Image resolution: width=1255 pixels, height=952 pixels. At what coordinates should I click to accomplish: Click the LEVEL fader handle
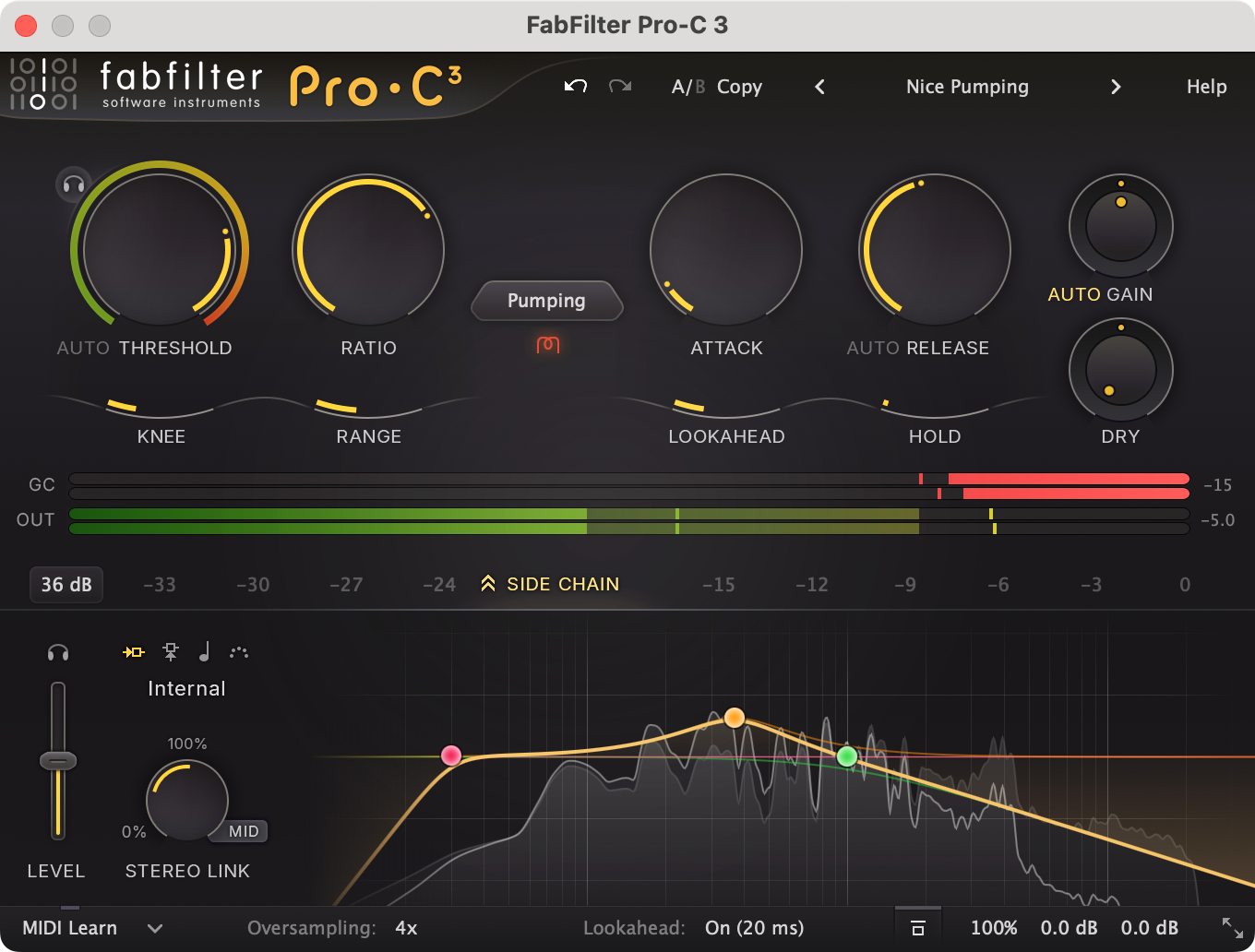point(57,762)
